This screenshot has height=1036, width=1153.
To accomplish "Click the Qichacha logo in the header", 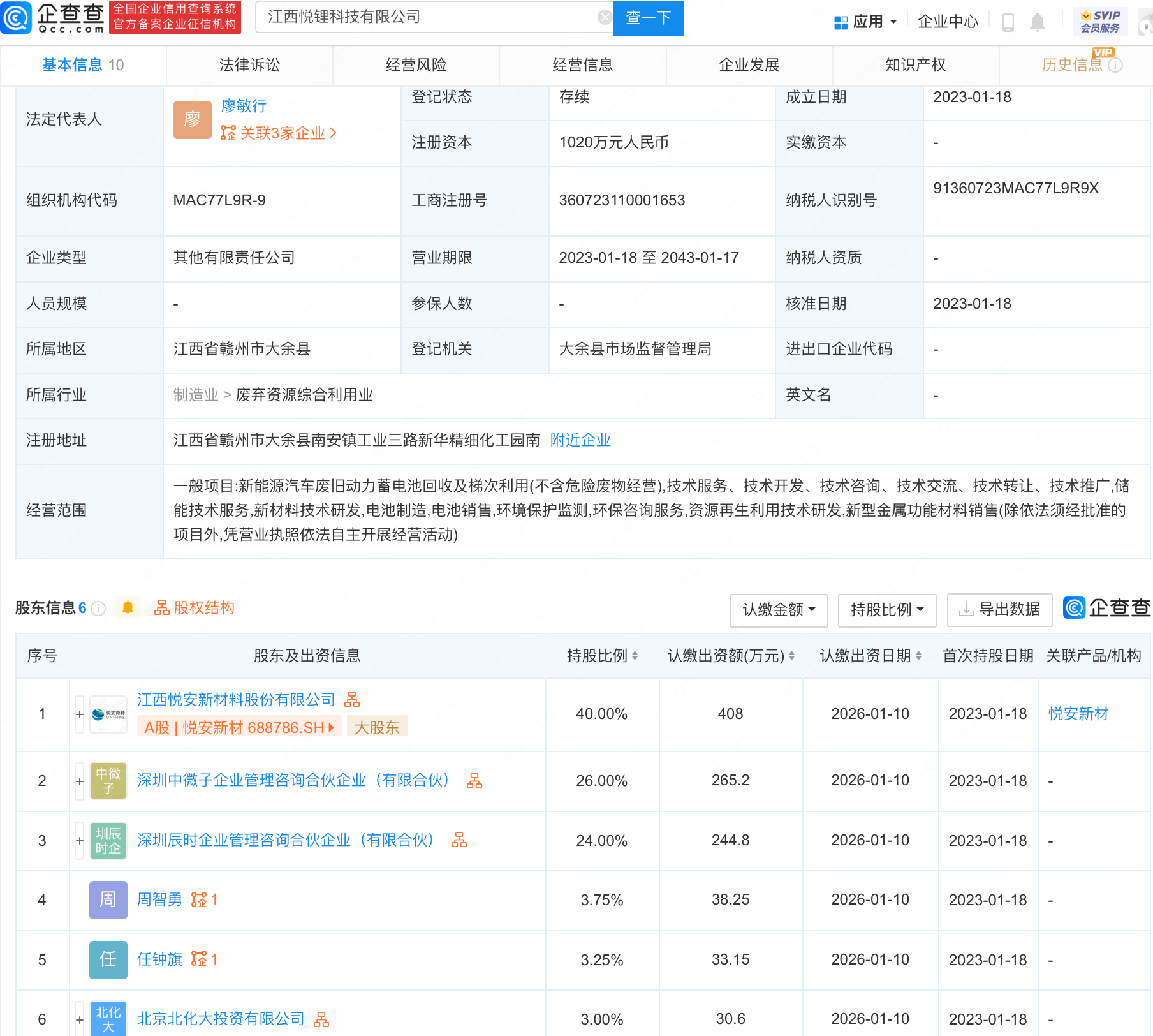I will [53, 18].
